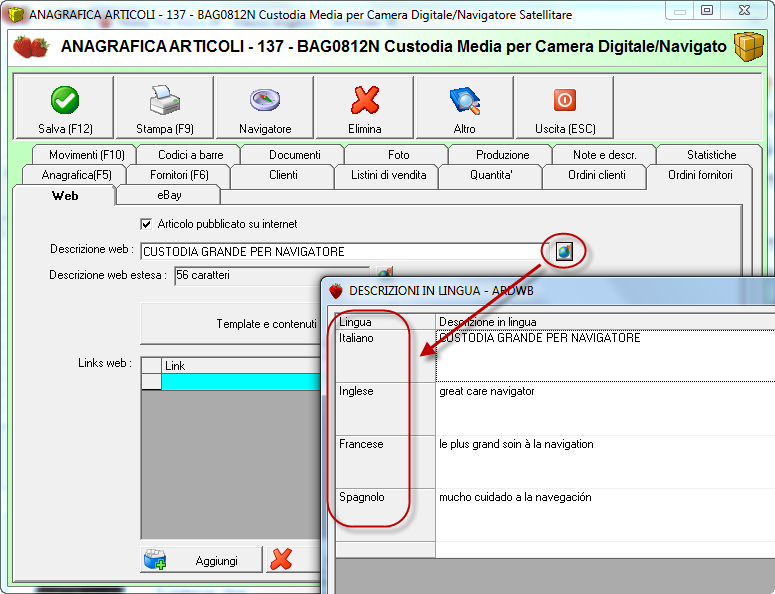Switch to the Produzione tab
Viewport: 775px width, 594px height.
tap(503, 155)
